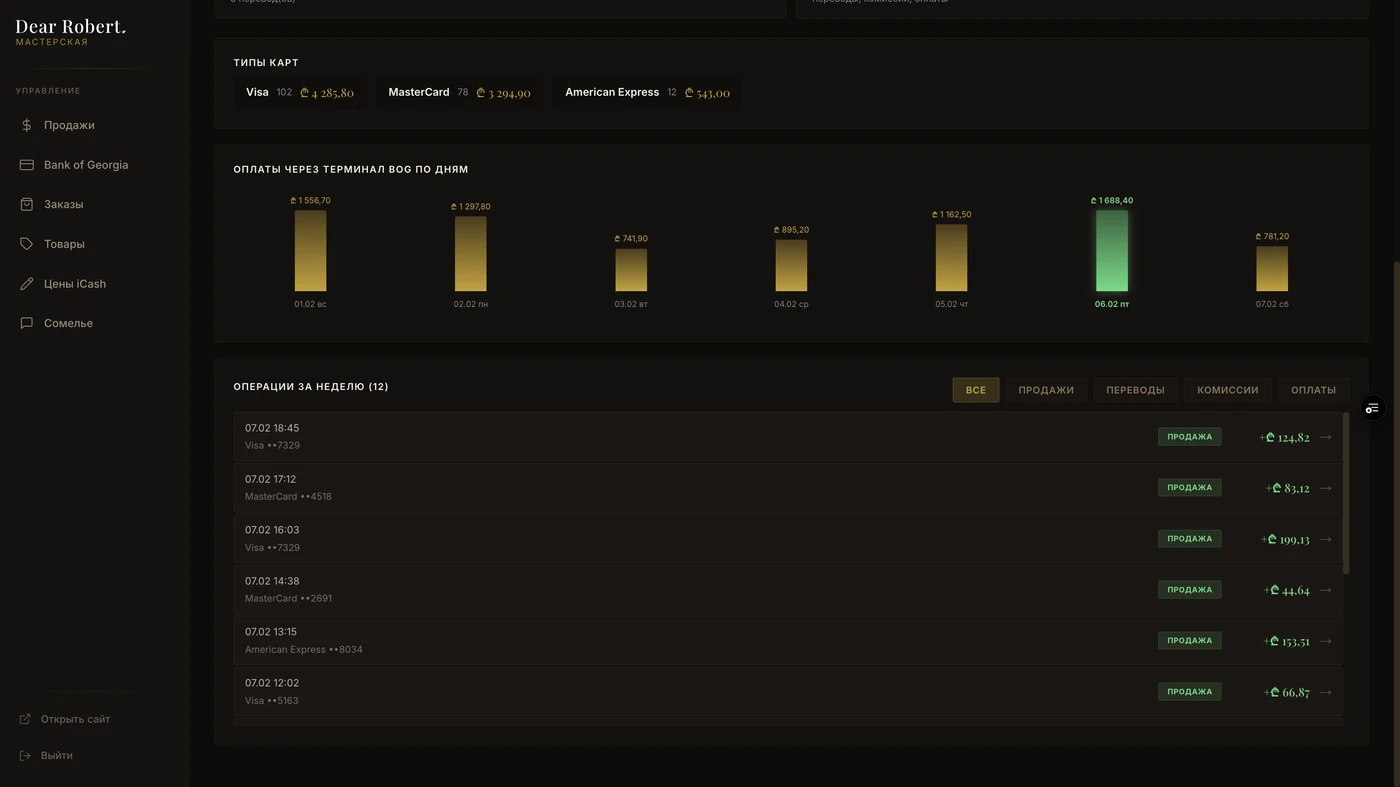Click the logout icon beside Выйти

(25, 755)
